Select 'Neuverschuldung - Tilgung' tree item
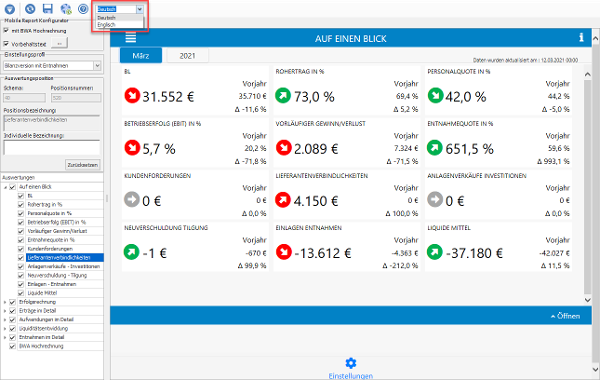This screenshot has width=600, height=380. coord(57,276)
